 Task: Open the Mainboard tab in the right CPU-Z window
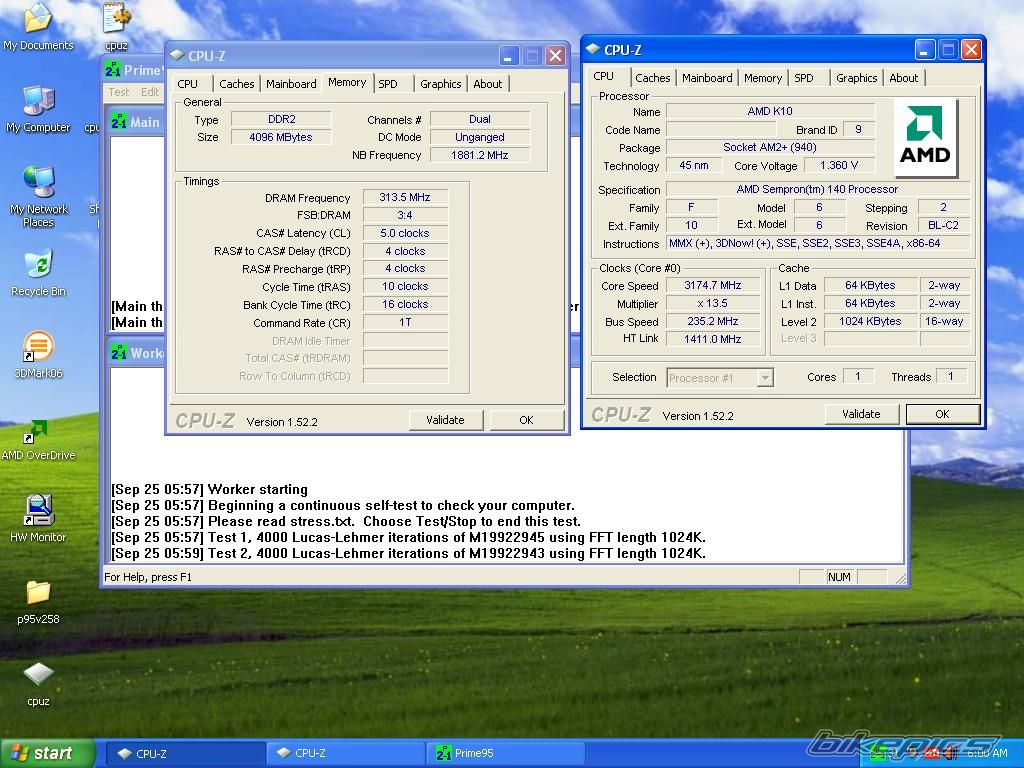707,78
